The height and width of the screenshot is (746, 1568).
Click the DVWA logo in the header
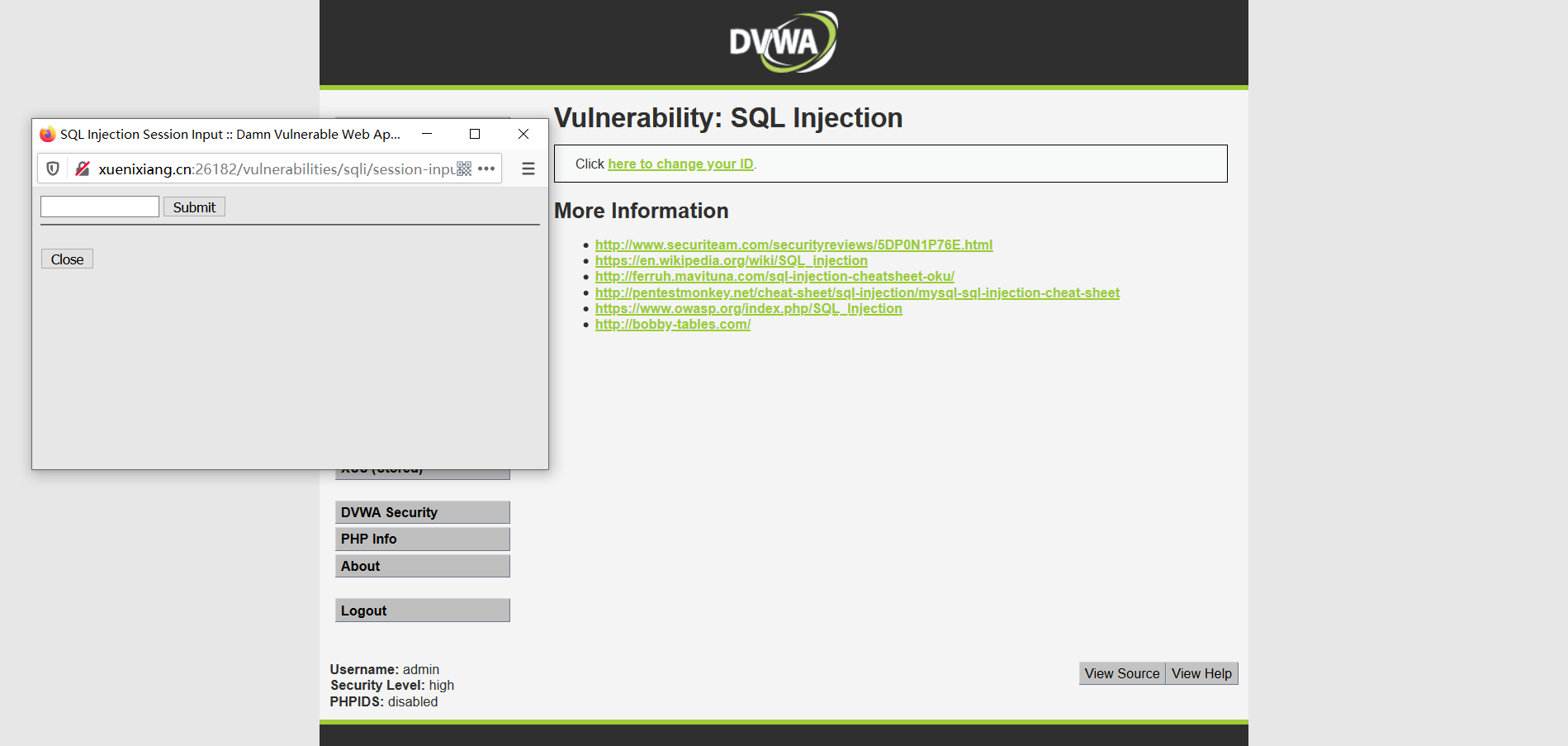tap(784, 41)
